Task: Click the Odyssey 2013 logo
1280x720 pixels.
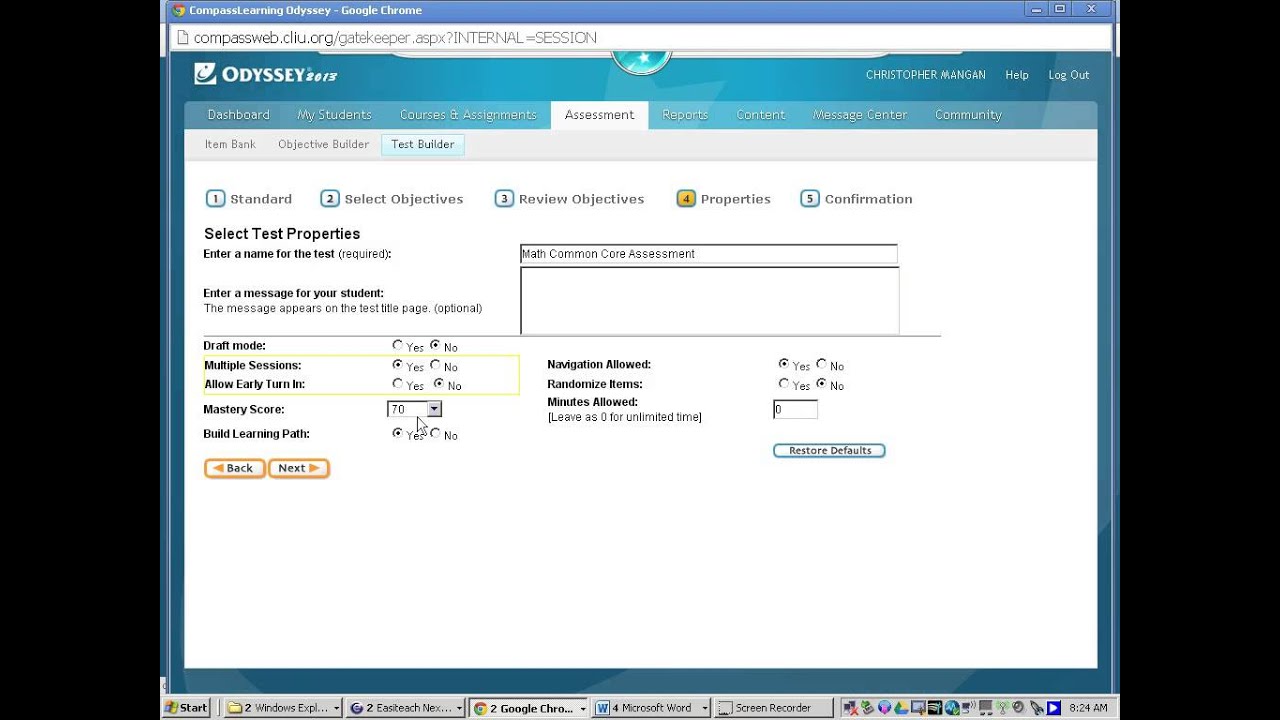Action: point(266,74)
